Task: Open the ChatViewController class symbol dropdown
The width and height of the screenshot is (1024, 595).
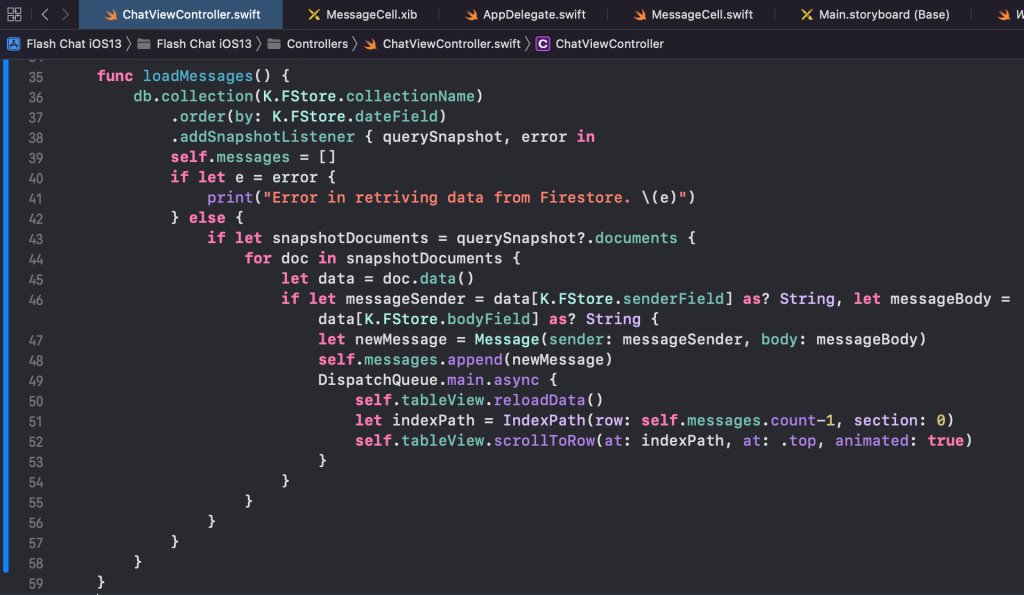Action: (x=609, y=44)
